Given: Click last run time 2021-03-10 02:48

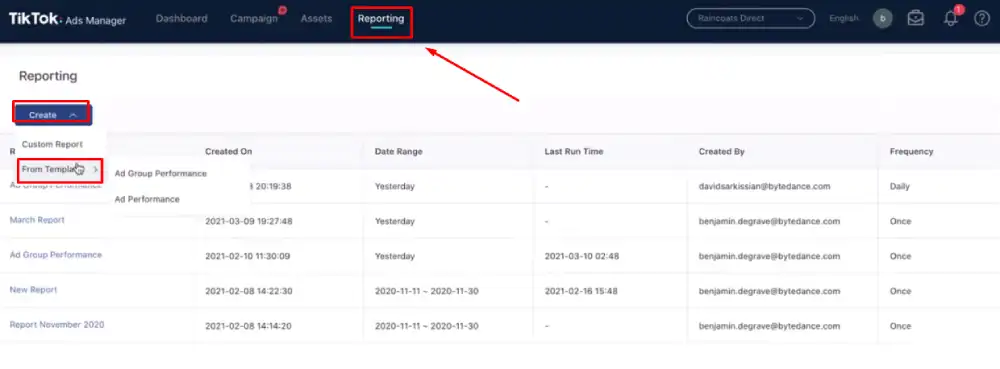Looking at the screenshot, I should [x=582, y=256].
